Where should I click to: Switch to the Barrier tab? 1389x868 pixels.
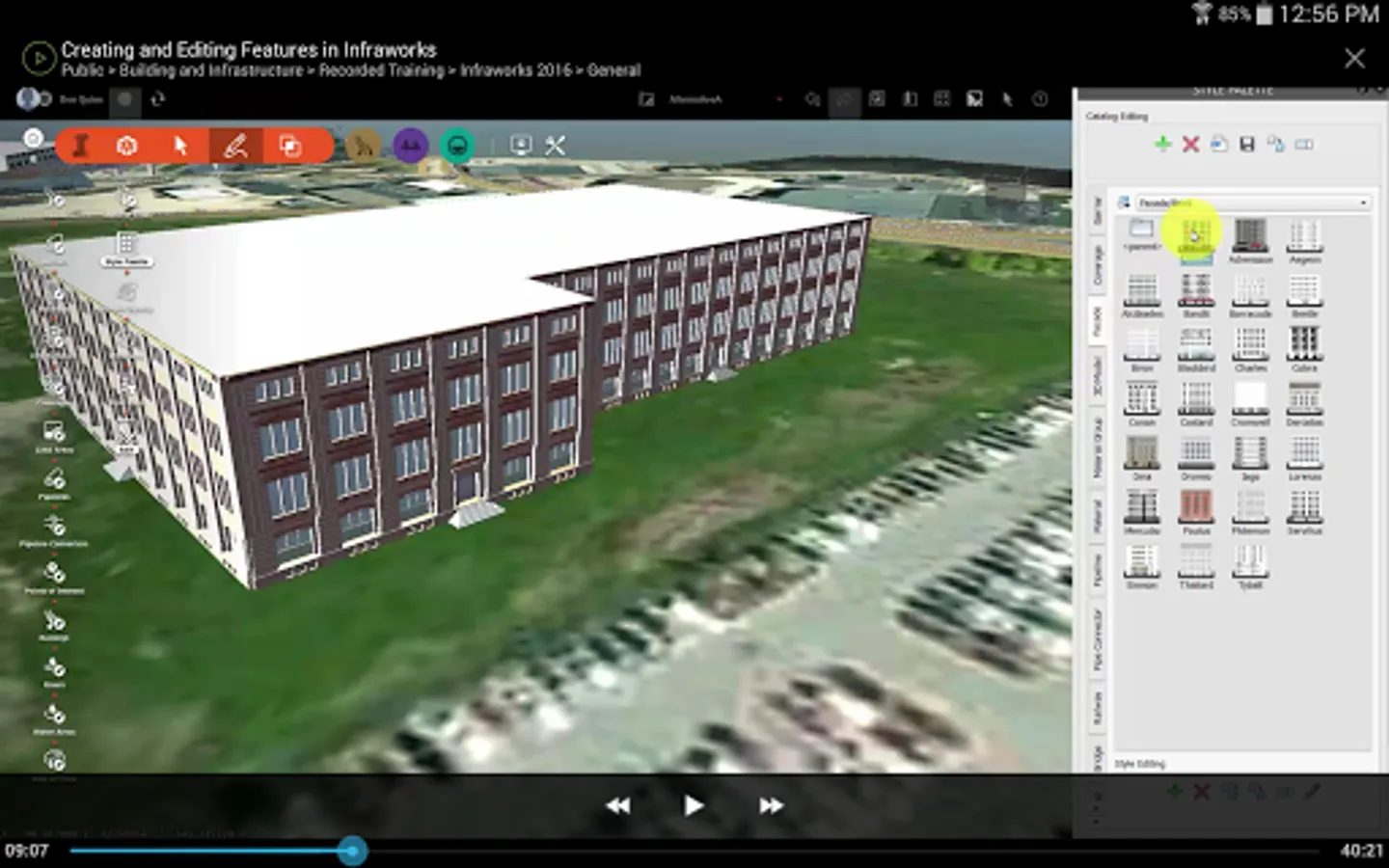click(1097, 210)
